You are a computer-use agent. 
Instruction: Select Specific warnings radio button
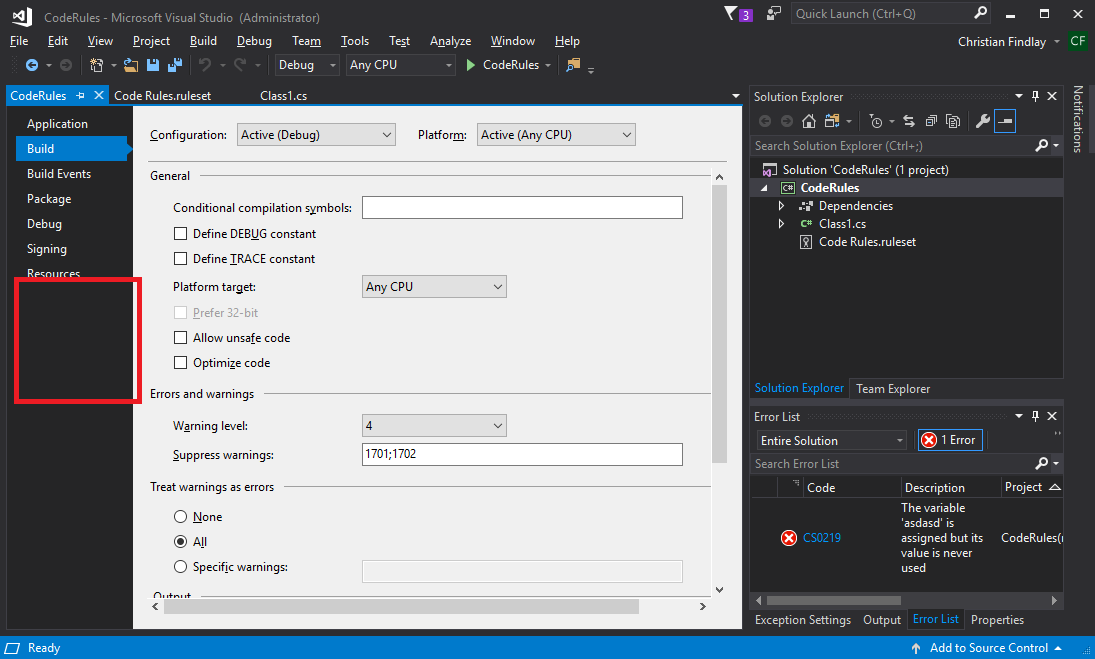pos(180,566)
